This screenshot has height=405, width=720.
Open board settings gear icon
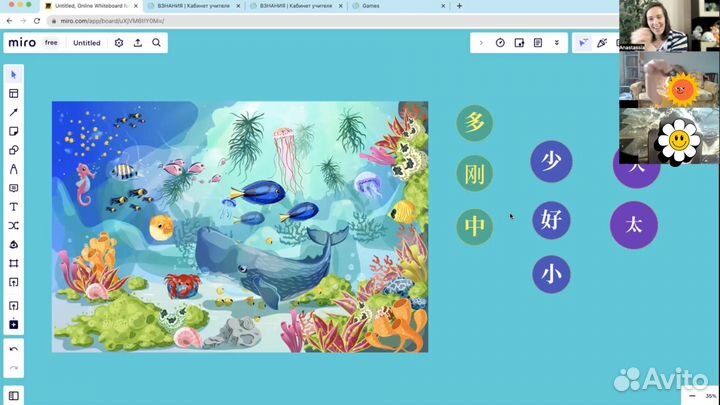tap(119, 43)
